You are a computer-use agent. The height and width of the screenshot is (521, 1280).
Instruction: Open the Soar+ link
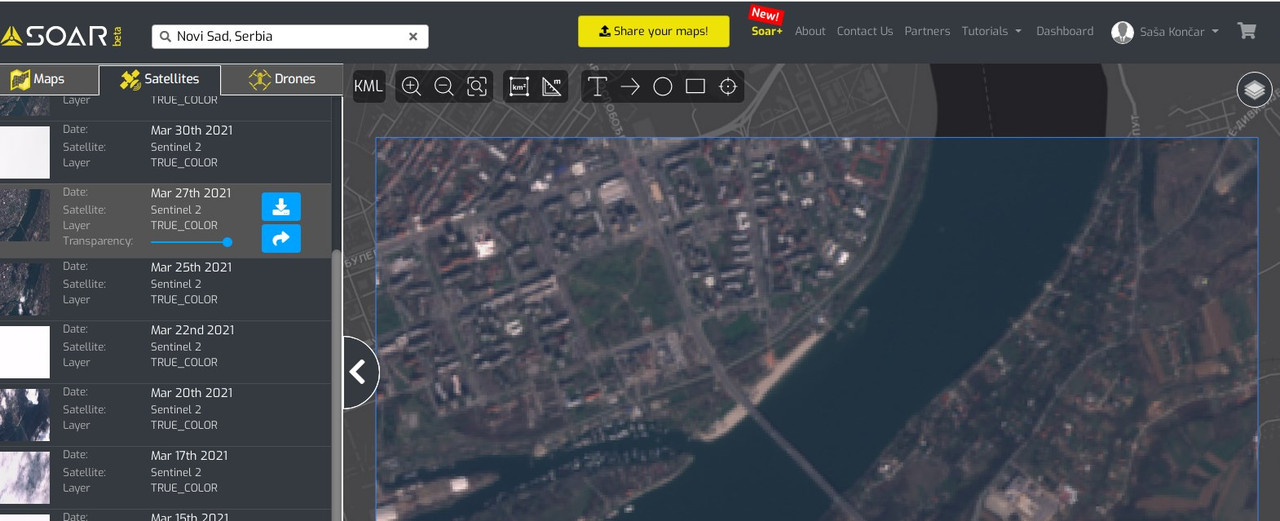(767, 31)
